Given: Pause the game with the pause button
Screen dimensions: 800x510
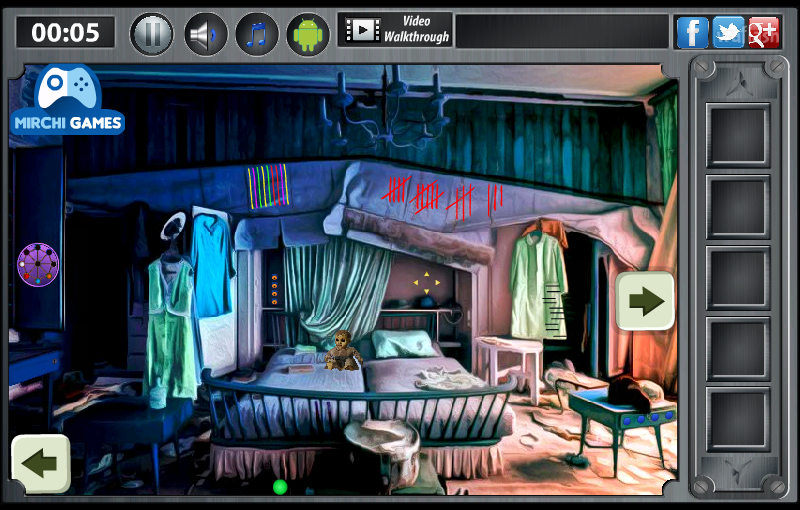Looking at the screenshot, I should click(152, 34).
